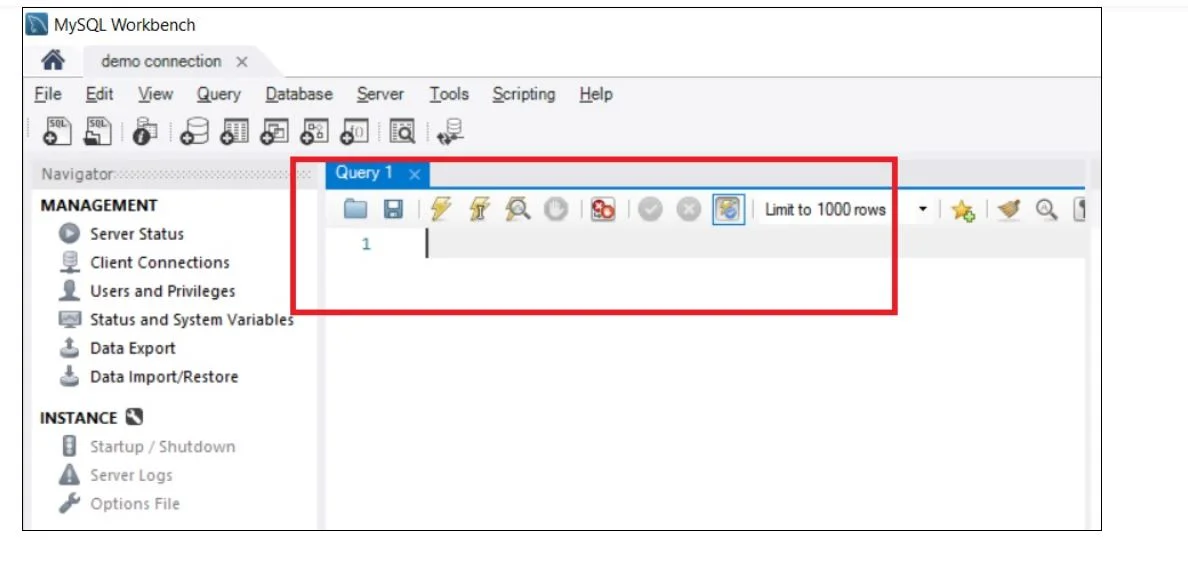1188x564 pixels.
Task: Save the script with floppy disk icon
Action: point(393,209)
